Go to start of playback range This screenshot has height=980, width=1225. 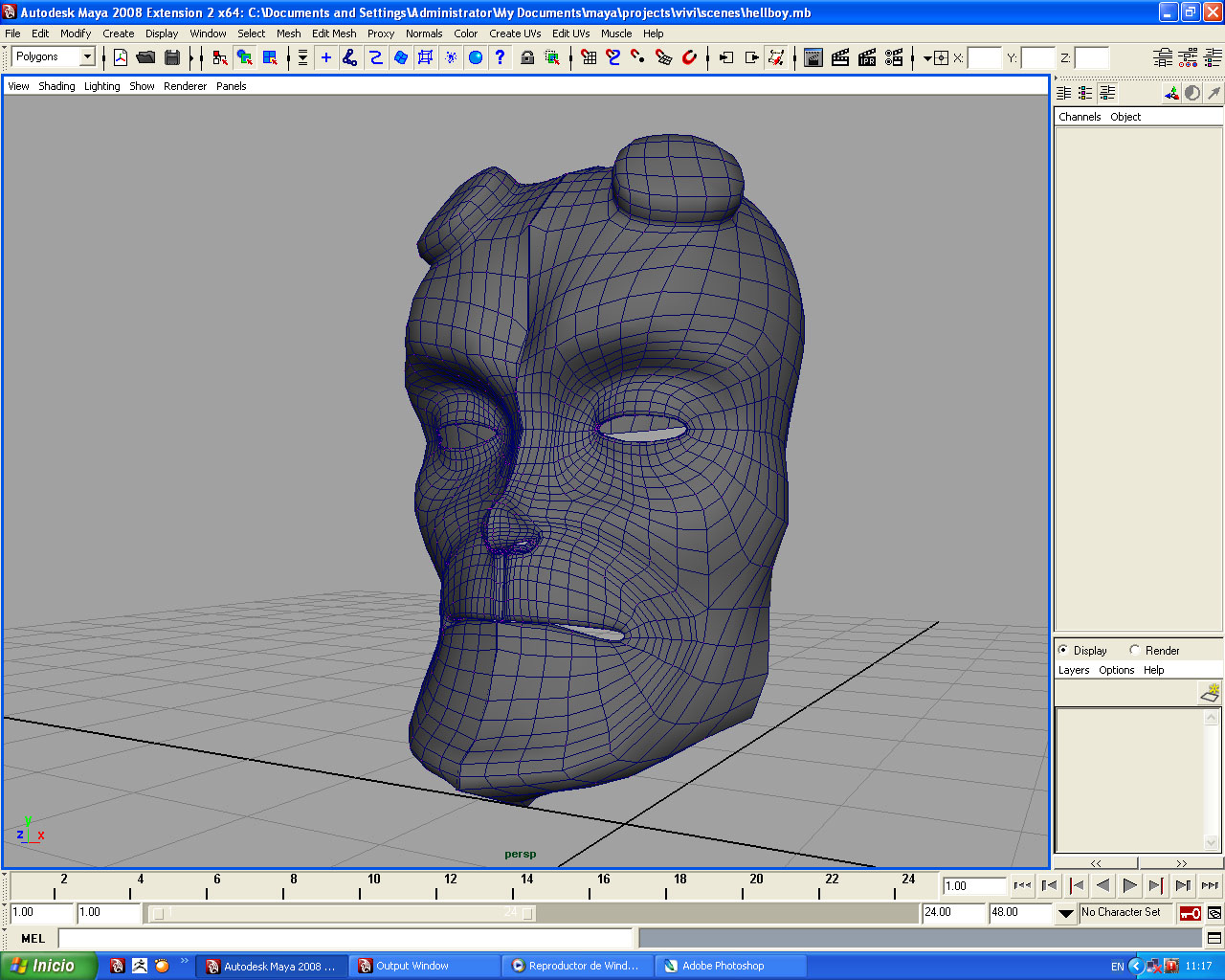1022,886
